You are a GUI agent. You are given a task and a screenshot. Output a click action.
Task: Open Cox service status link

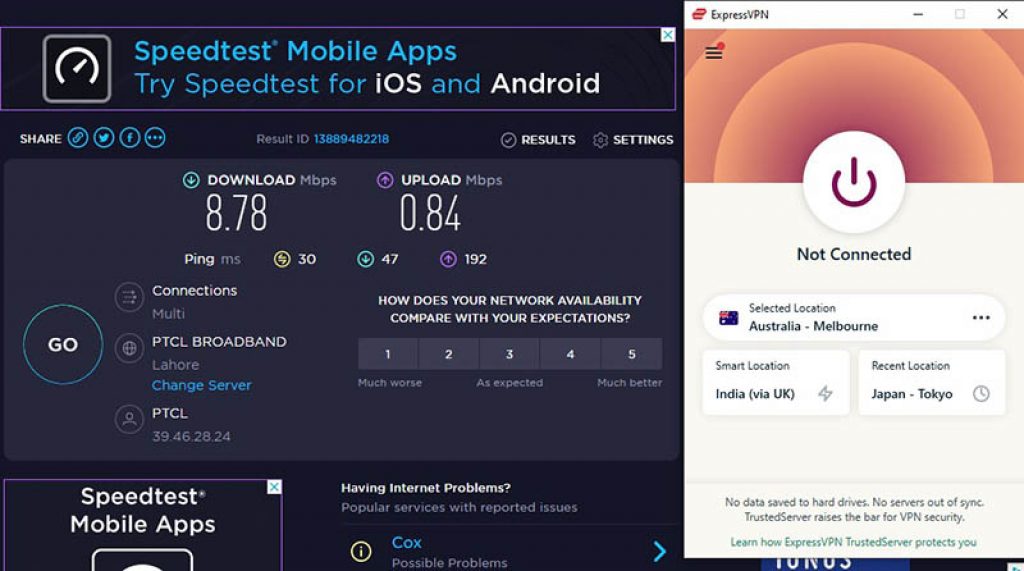point(406,542)
